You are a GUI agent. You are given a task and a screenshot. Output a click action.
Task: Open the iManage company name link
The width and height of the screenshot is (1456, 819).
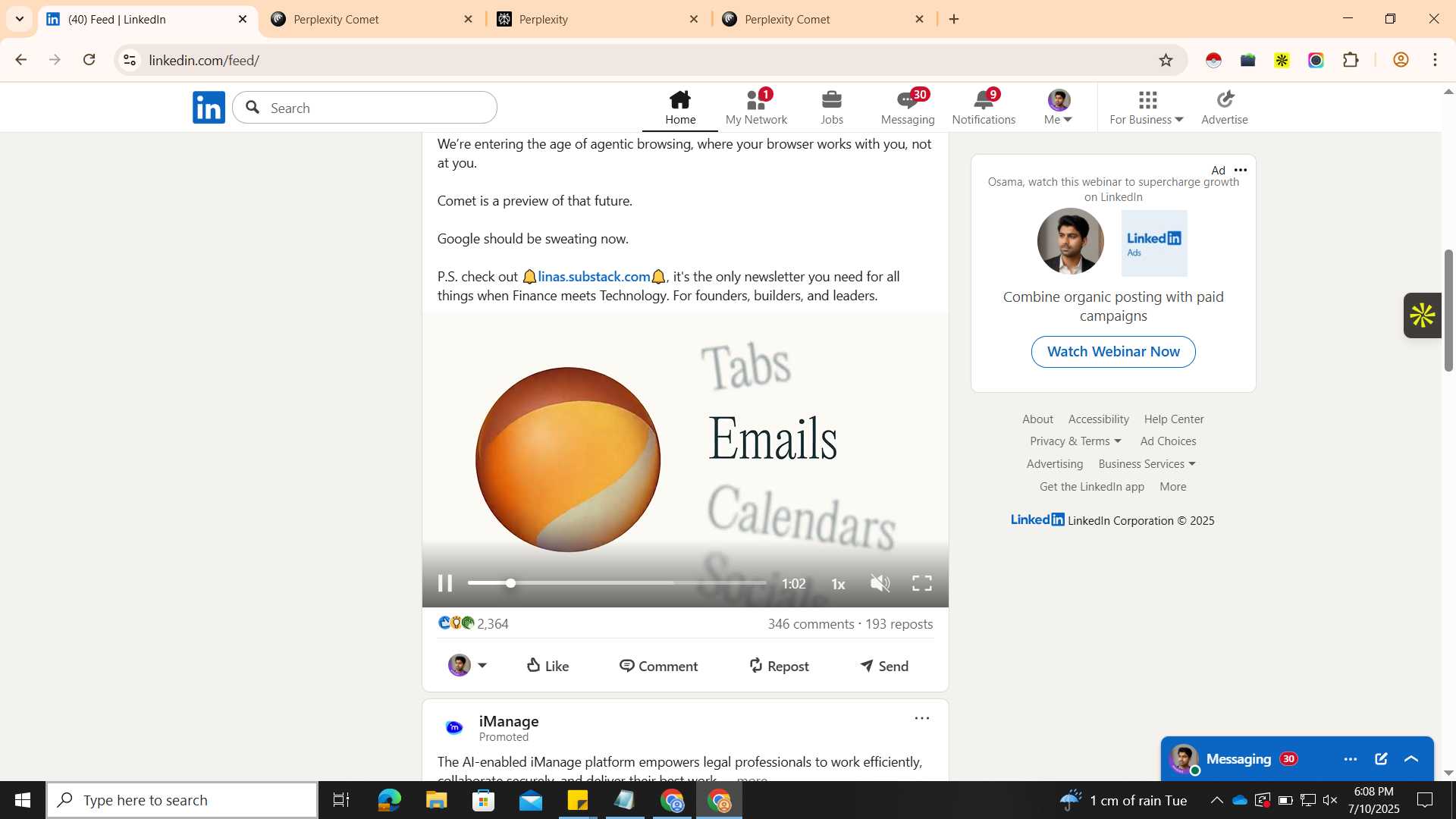click(x=509, y=721)
